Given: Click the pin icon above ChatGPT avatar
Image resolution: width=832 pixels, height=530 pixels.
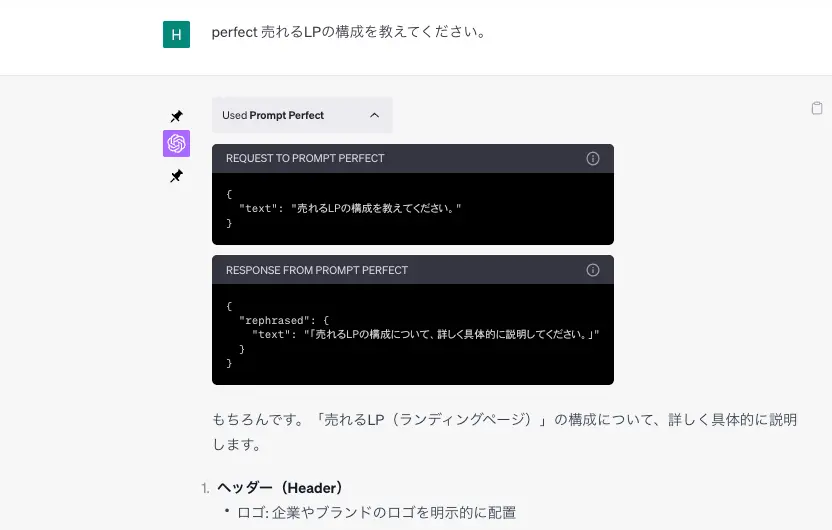Looking at the screenshot, I should click(x=176, y=116).
